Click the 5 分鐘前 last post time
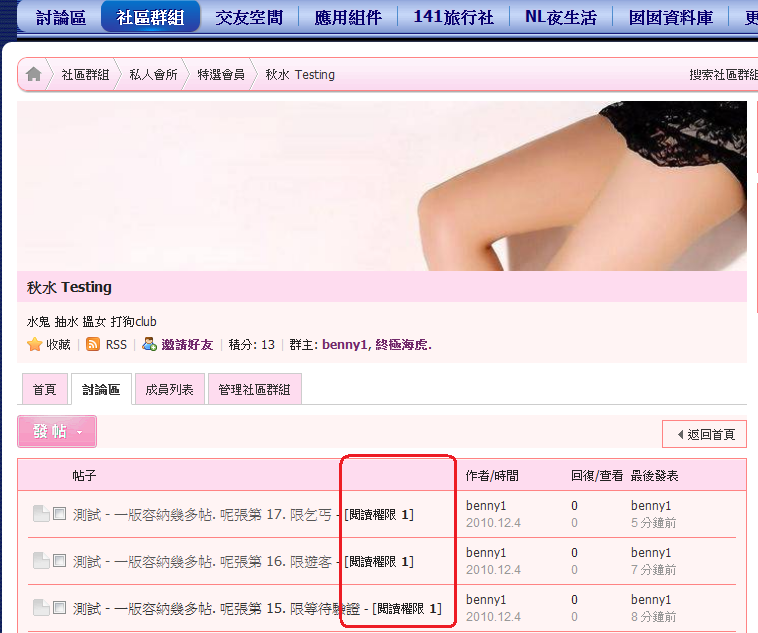Screen dimensions: 758x633 653,523
